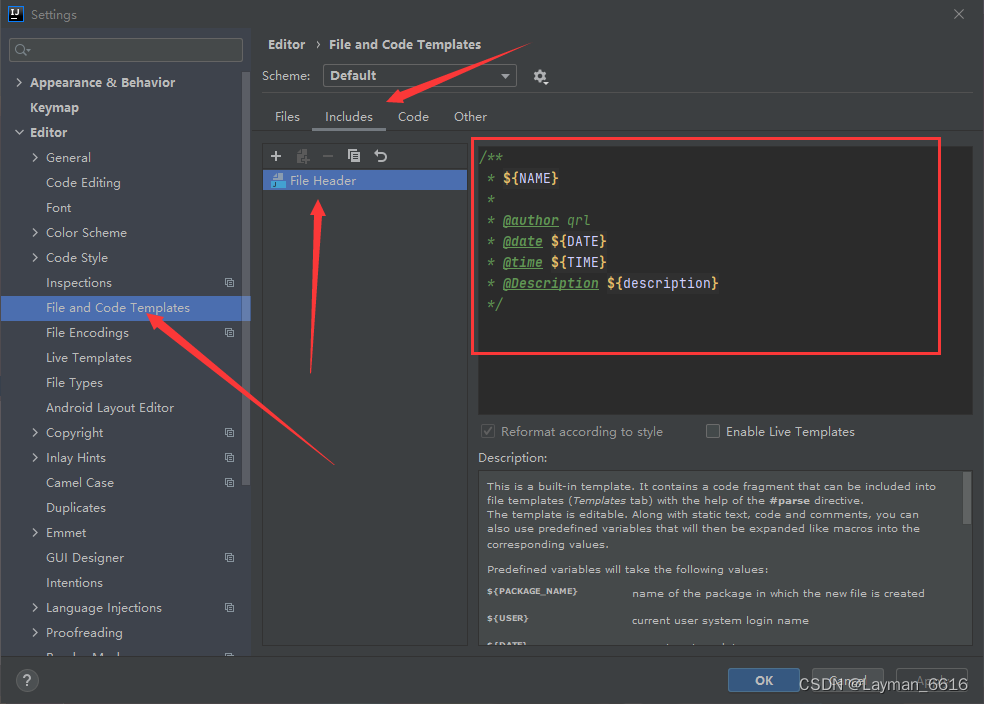
Task: Click the settings tree scrollbar
Action: pyautogui.click(x=246, y=278)
